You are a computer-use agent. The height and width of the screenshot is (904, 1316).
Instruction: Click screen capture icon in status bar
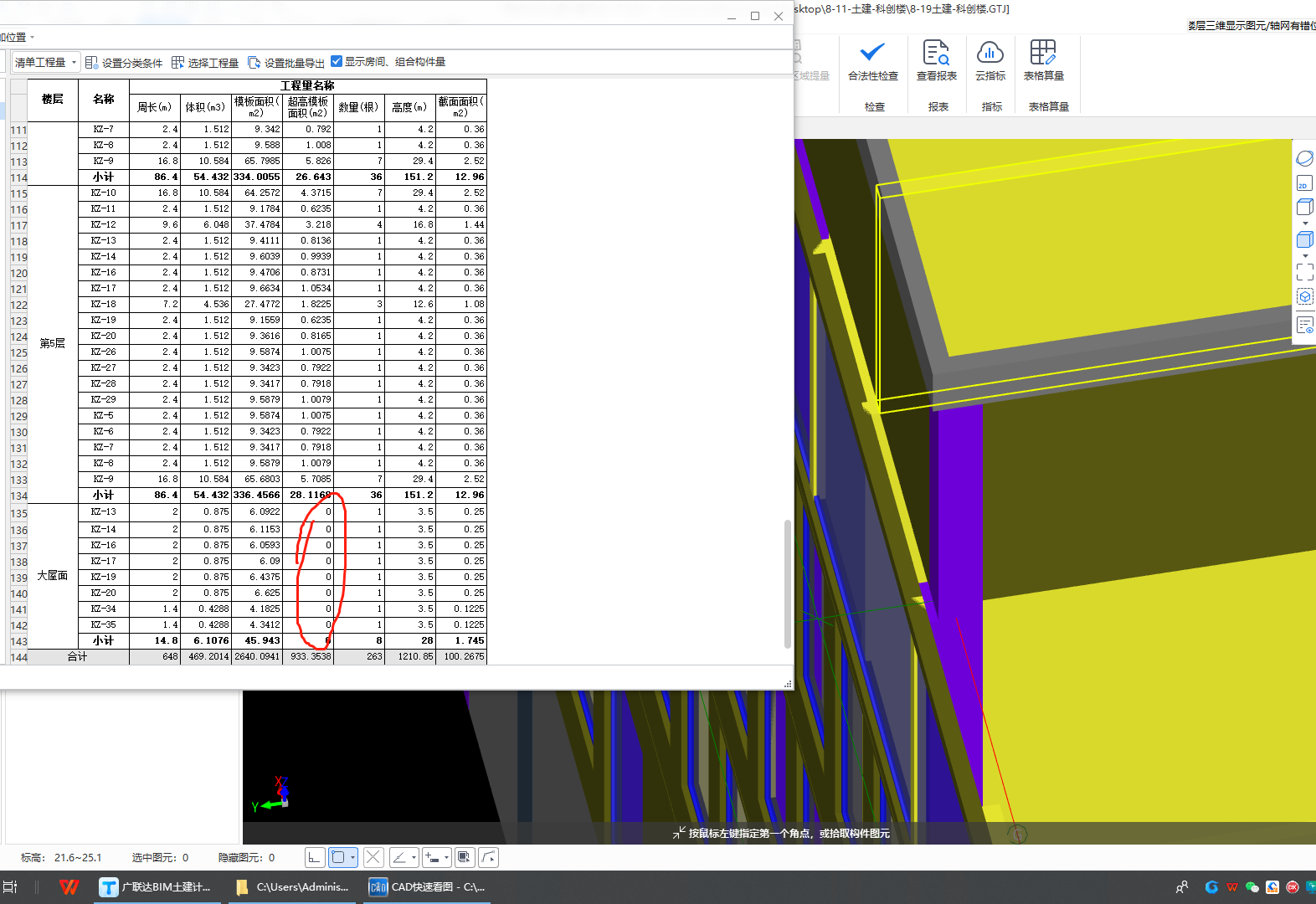pyautogui.click(x=465, y=857)
